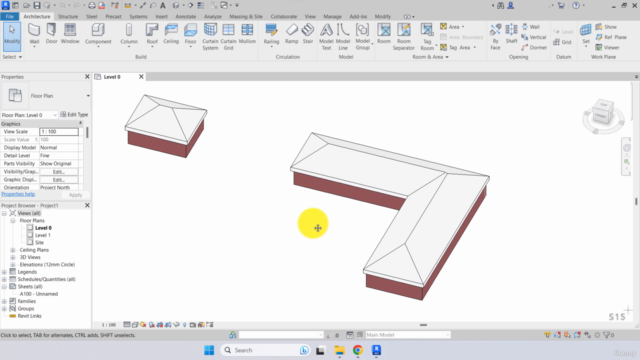
Task: Select the Shaft opening tool
Action: point(511,34)
